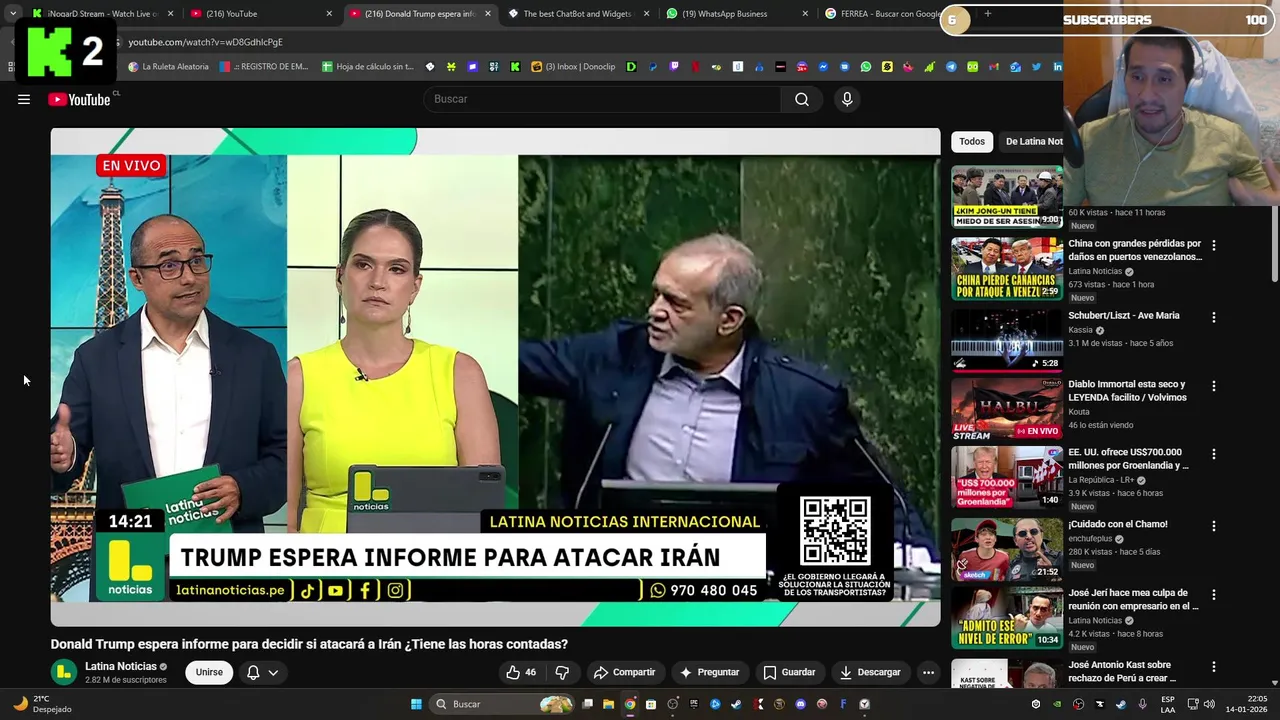The image size is (1280, 720).
Task: Open the WhatsApp bookmark icon
Action: 866,67
